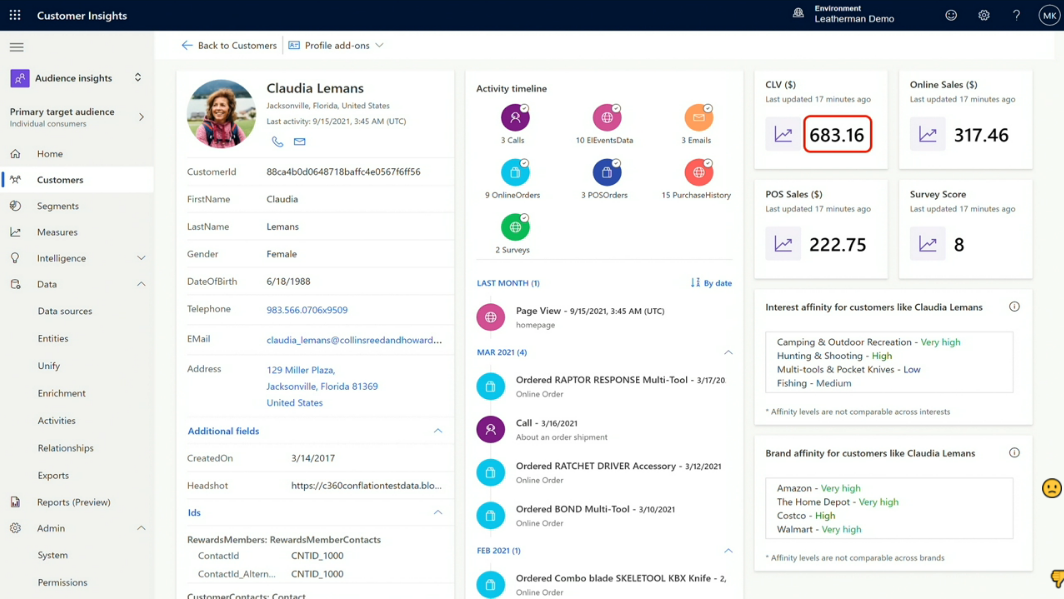Click the claudia_lemans email address link
This screenshot has width=1064, height=599.
point(354,340)
